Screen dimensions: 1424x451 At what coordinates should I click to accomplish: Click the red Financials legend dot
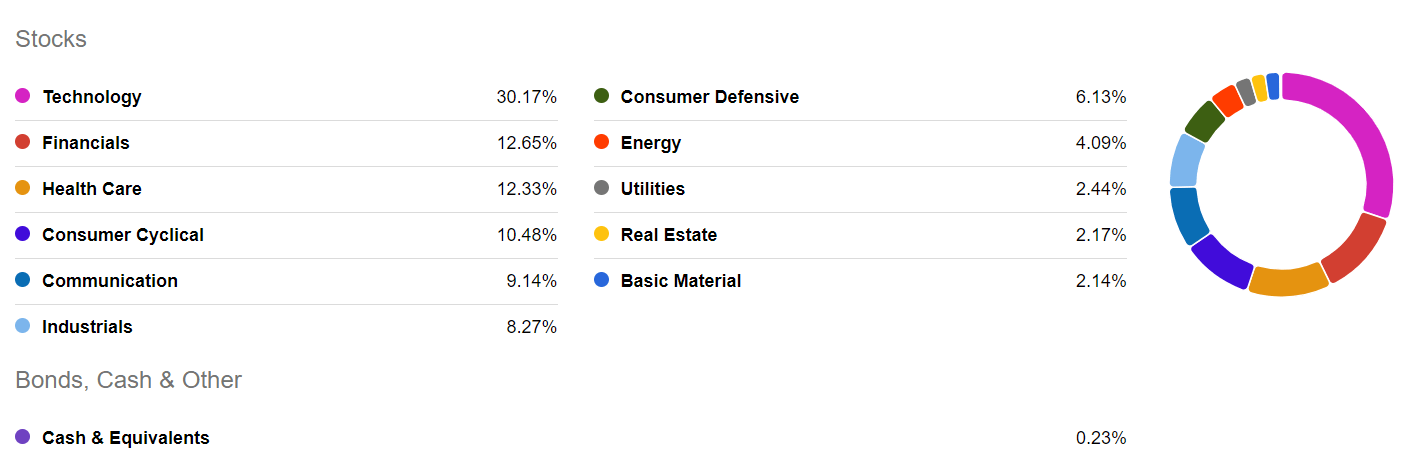coord(23,142)
